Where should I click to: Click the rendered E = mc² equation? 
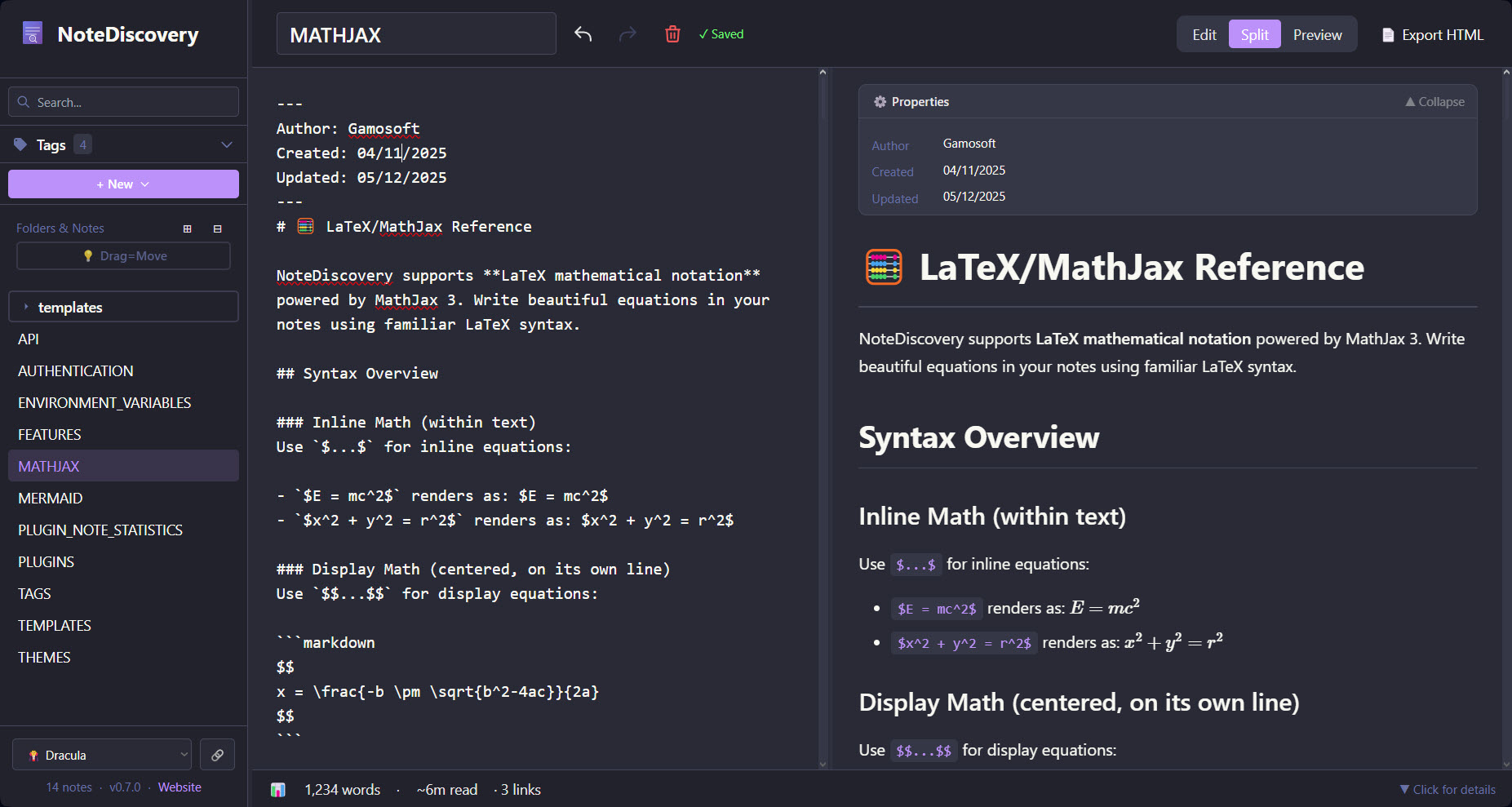click(1105, 608)
